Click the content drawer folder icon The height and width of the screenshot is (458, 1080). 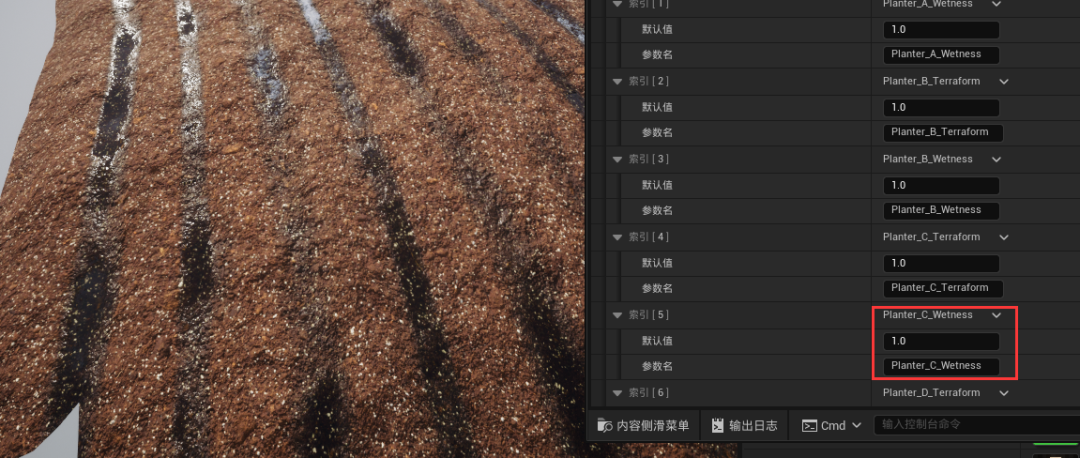[605, 426]
